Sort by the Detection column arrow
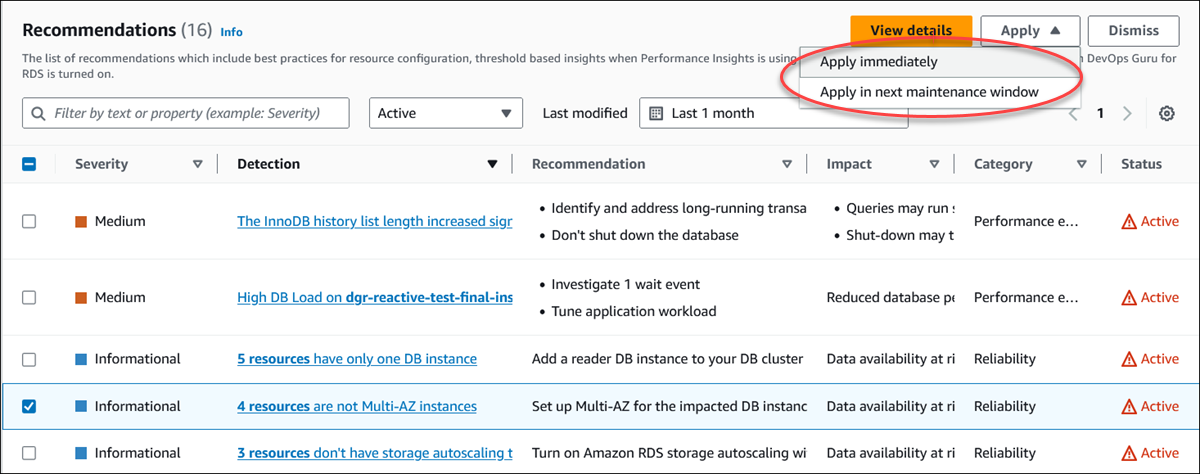The image size is (1200, 474). point(492,164)
